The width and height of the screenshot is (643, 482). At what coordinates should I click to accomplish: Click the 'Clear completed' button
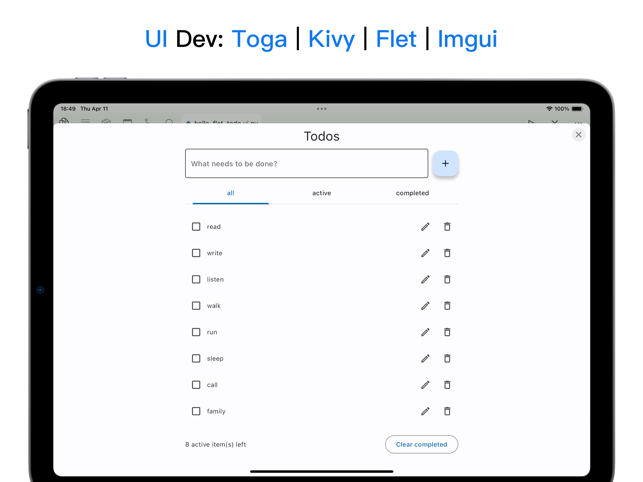pyautogui.click(x=422, y=444)
